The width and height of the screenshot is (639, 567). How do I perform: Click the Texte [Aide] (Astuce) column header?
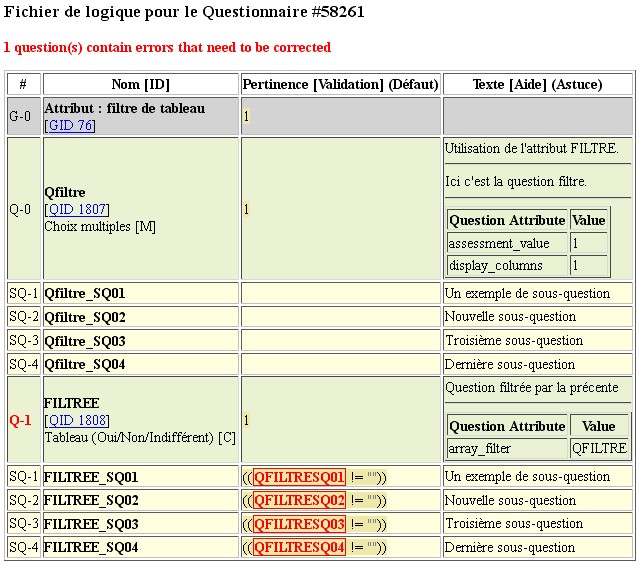tap(537, 85)
